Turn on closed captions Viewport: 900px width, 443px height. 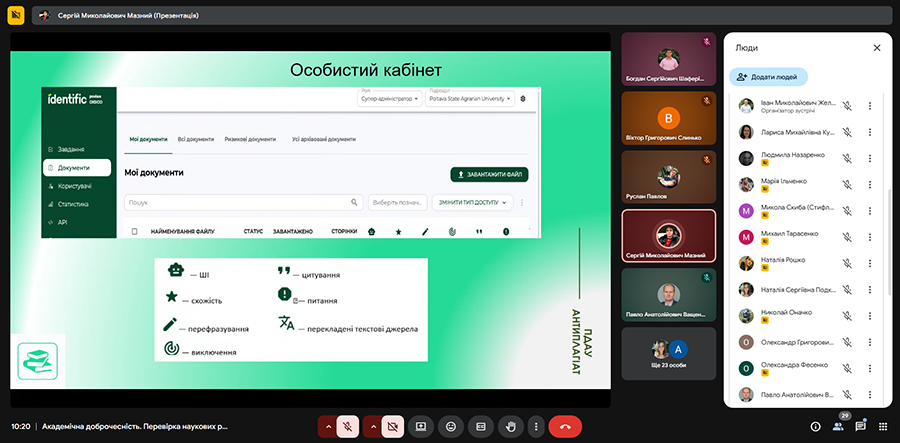(480, 426)
